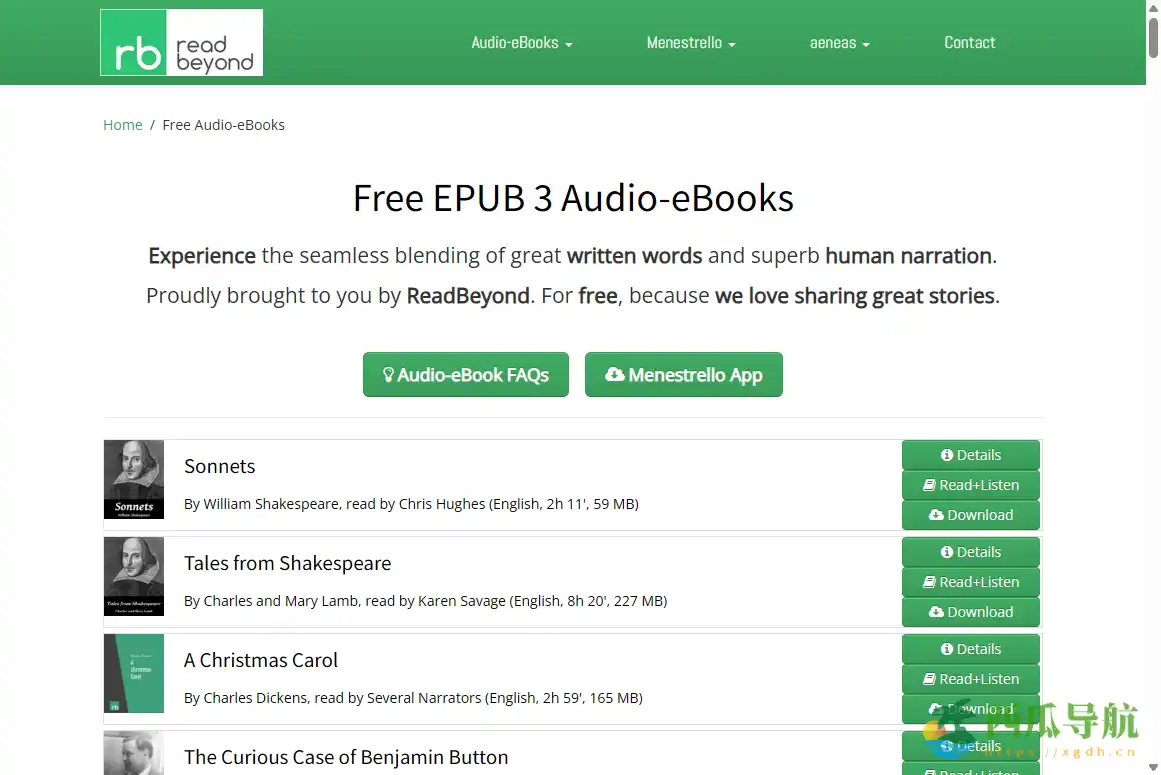View Details for A Christmas Carol
Image resolution: width=1161 pixels, height=775 pixels.
tap(970, 649)
